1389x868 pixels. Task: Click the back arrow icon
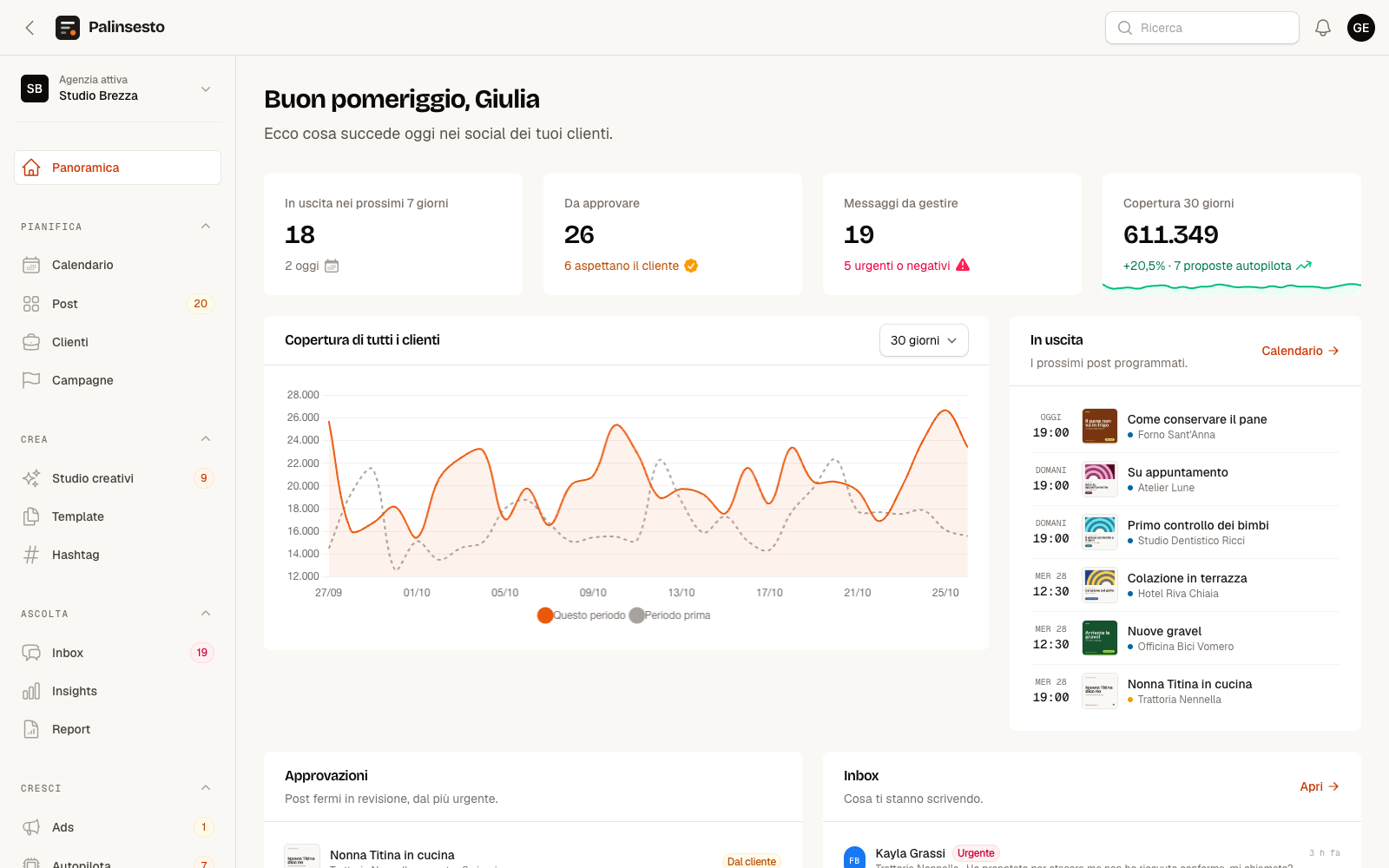coord(30,28)
